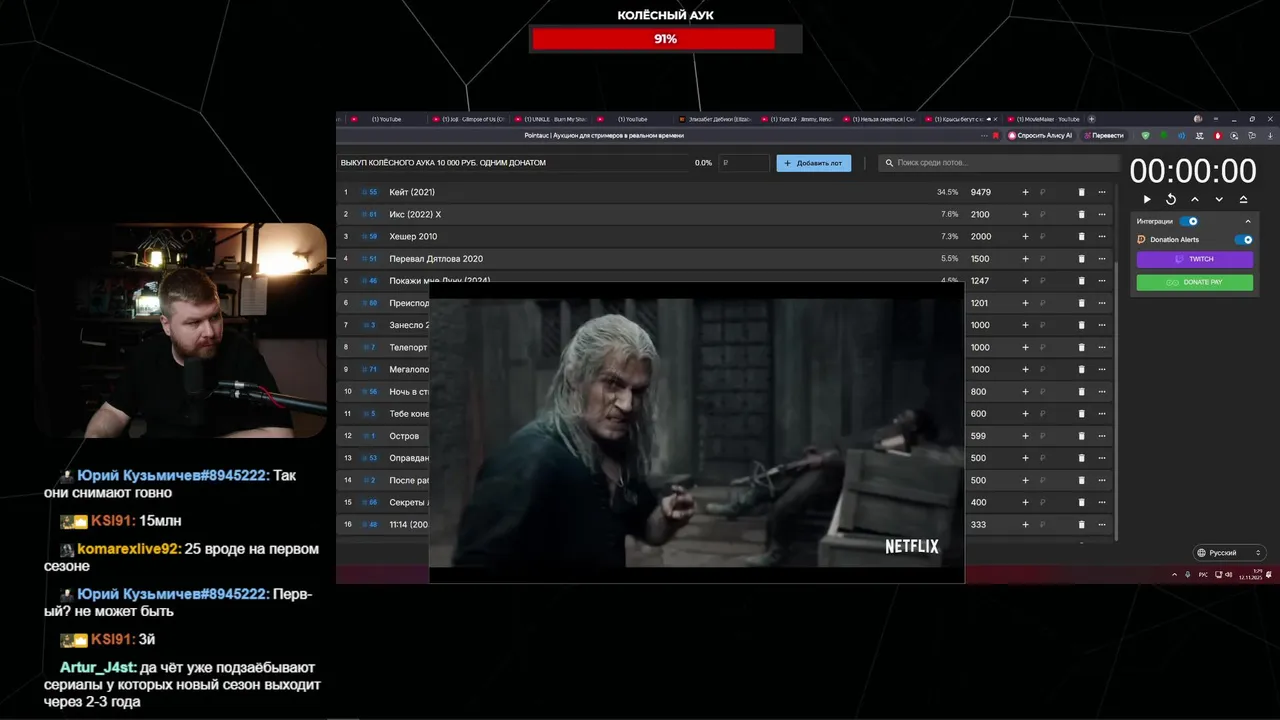Screen dimensions: 1280x720
Task: Delete the Икс (2022) X lot
Action: [1081, 214]
